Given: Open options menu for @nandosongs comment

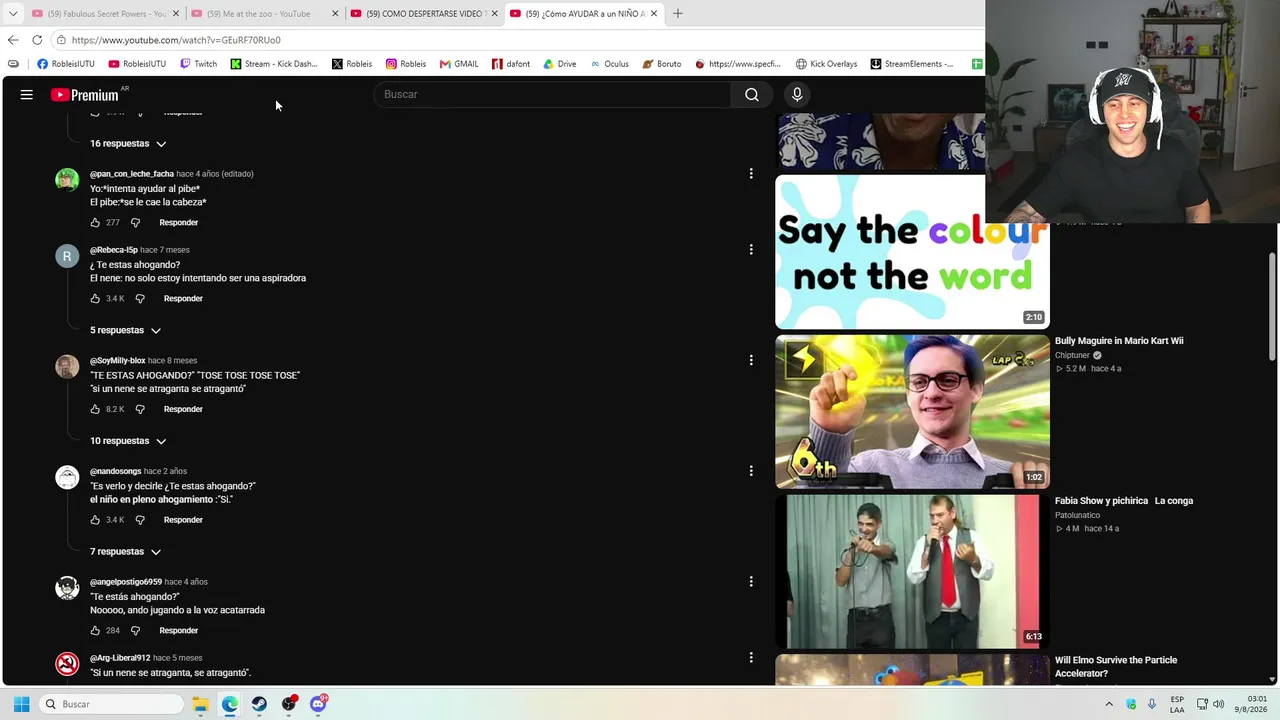Looking at the screenshot, I should pos(751,471).
